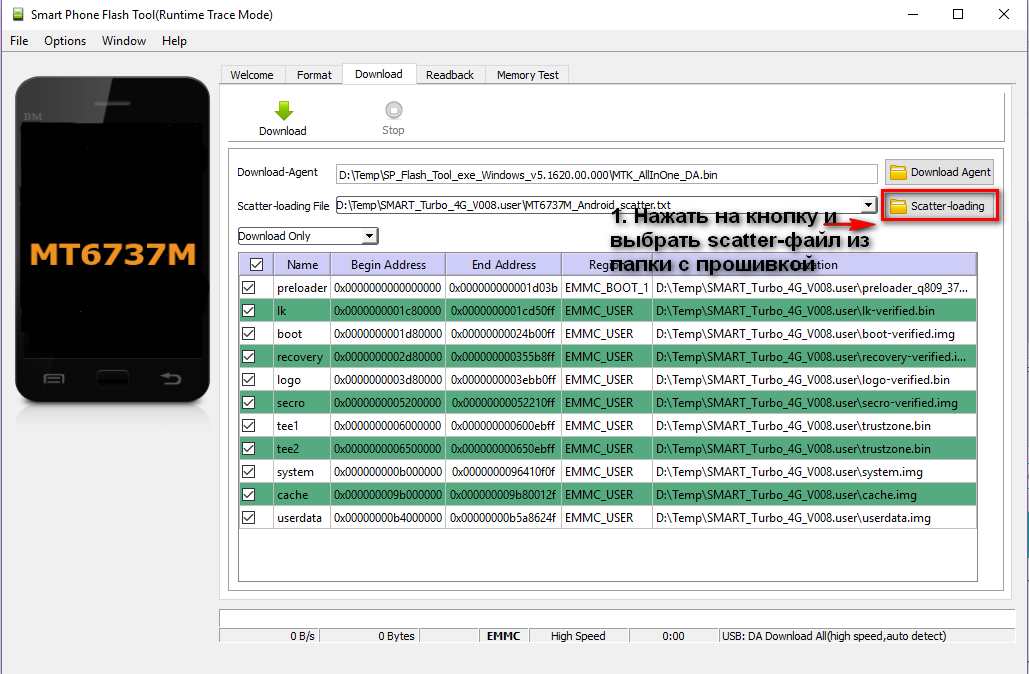Uncheck the boot partition checkbox
The image size is (1029, 674).
click(x=249, y=333)
